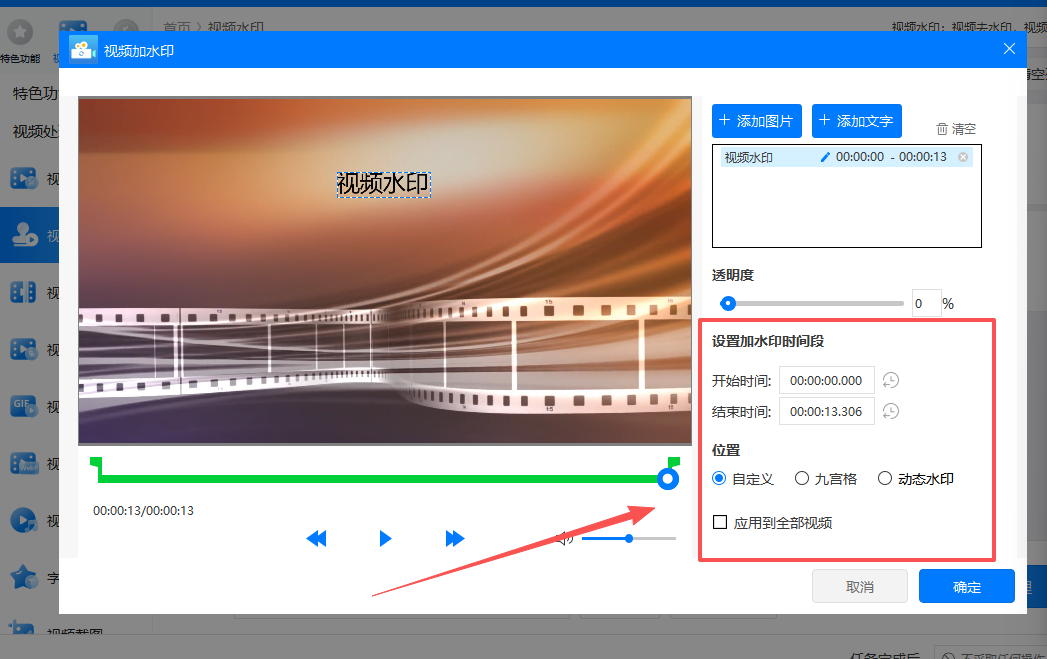This screenshot has width=1047, height=659.
Task: Adjust the 透明度 opacity slider
Action: [x=728, y=303]
